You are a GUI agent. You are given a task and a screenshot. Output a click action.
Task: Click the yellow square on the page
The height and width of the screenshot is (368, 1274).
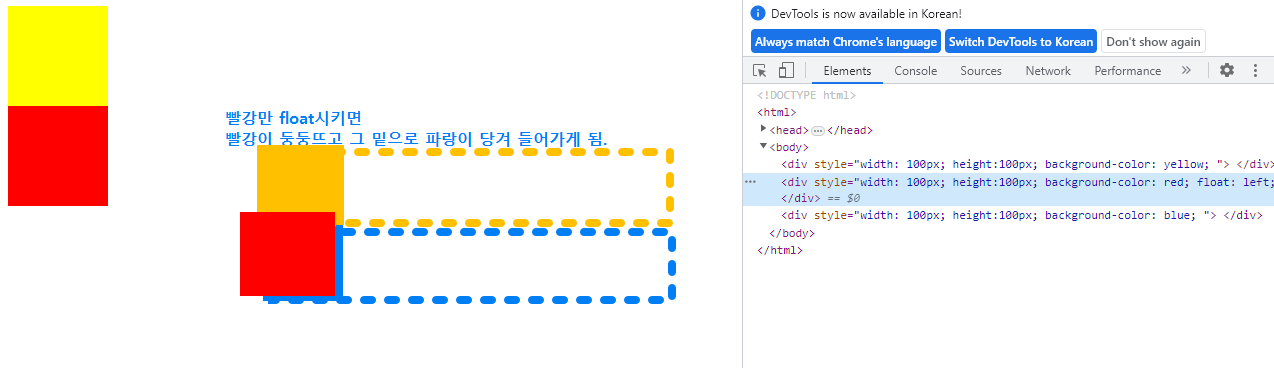tap(58, 56)
